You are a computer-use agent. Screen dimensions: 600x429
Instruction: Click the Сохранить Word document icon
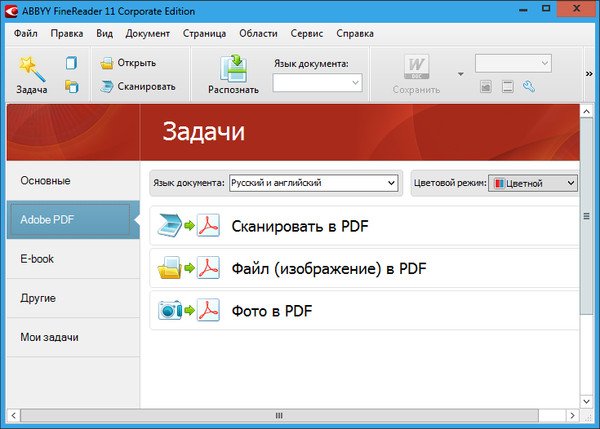(x=416, y=67)
